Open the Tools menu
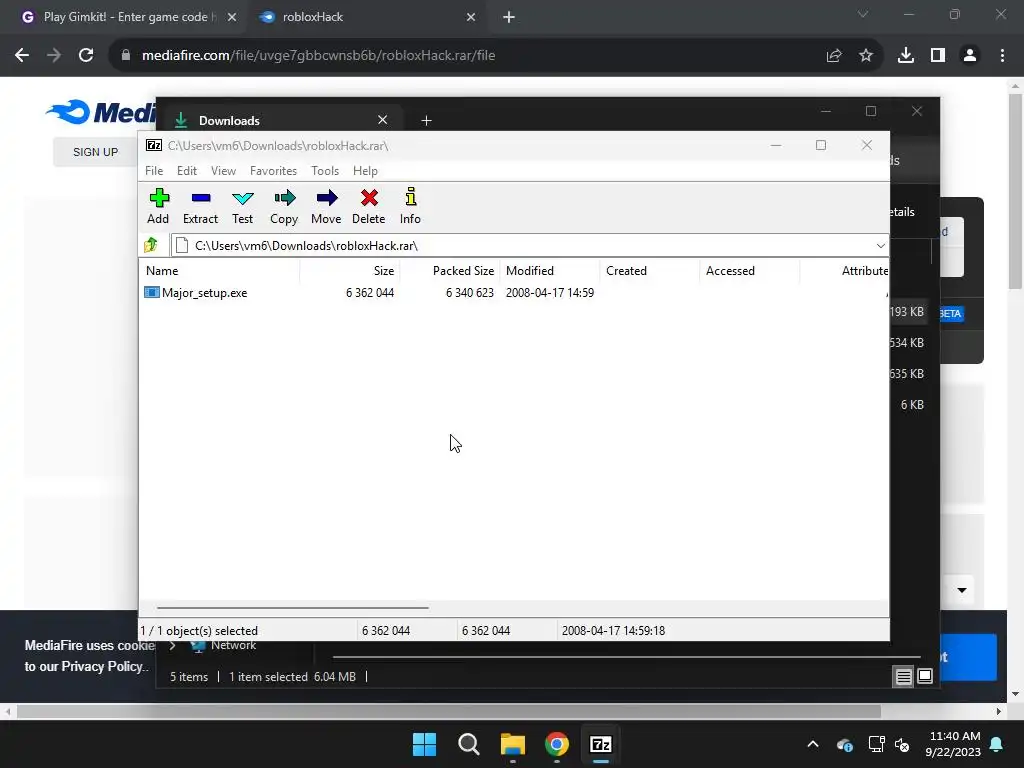This screenshot has width=1024, height=768. [325, 170]
